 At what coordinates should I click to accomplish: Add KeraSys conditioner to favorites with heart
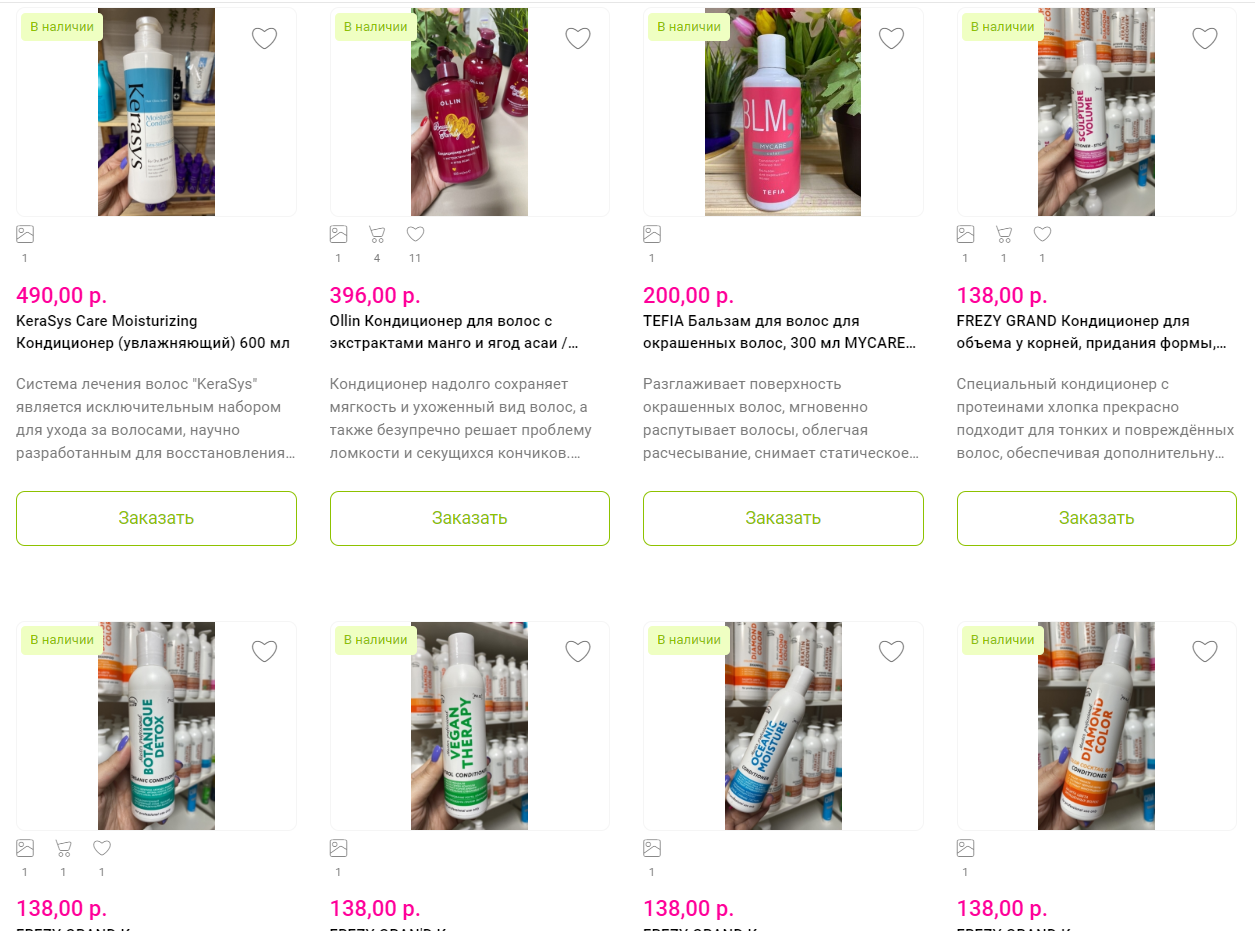click(264, 38)
